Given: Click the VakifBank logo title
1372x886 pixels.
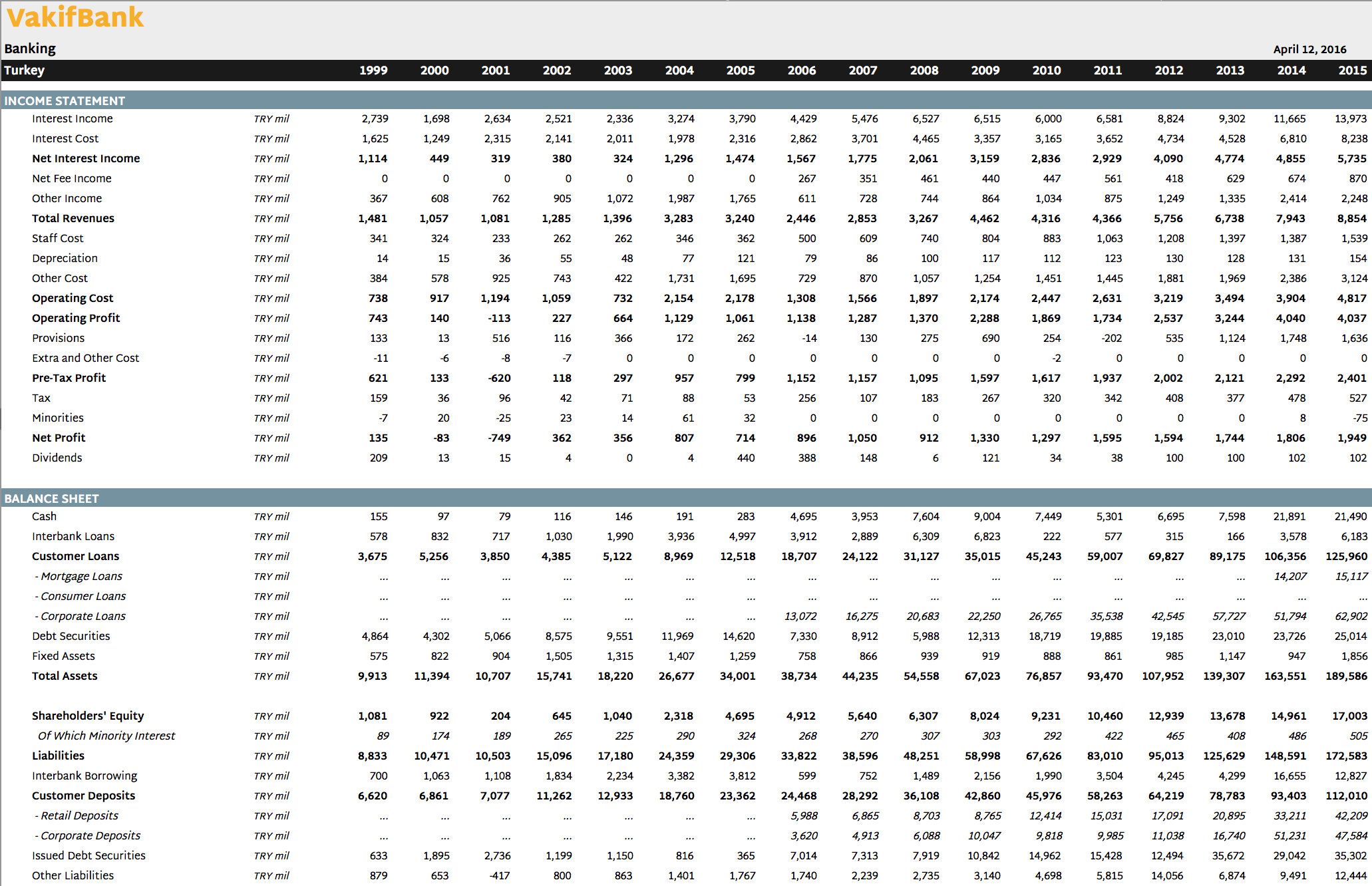Looking at the screenshot, I should (x=75, y=17).
